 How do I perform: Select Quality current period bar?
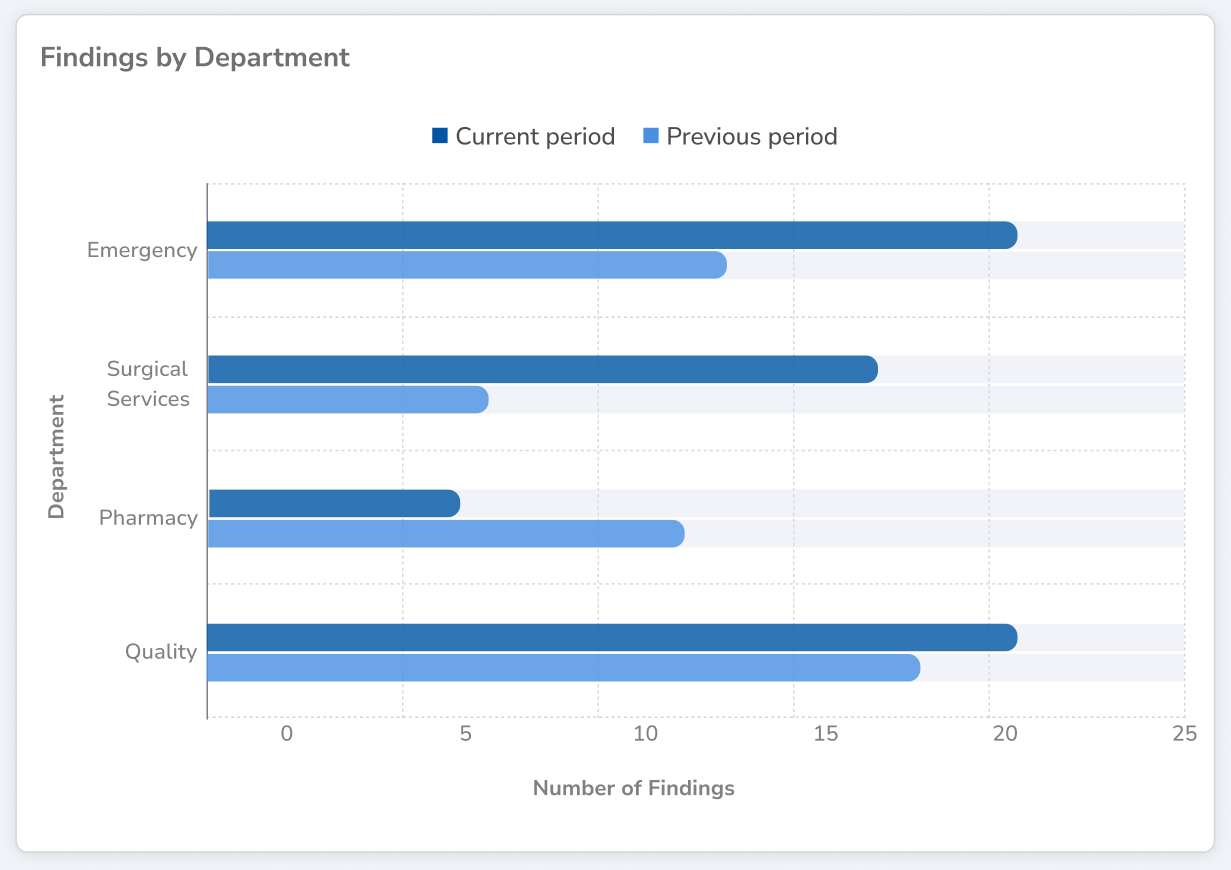click(x=612, y=637)
